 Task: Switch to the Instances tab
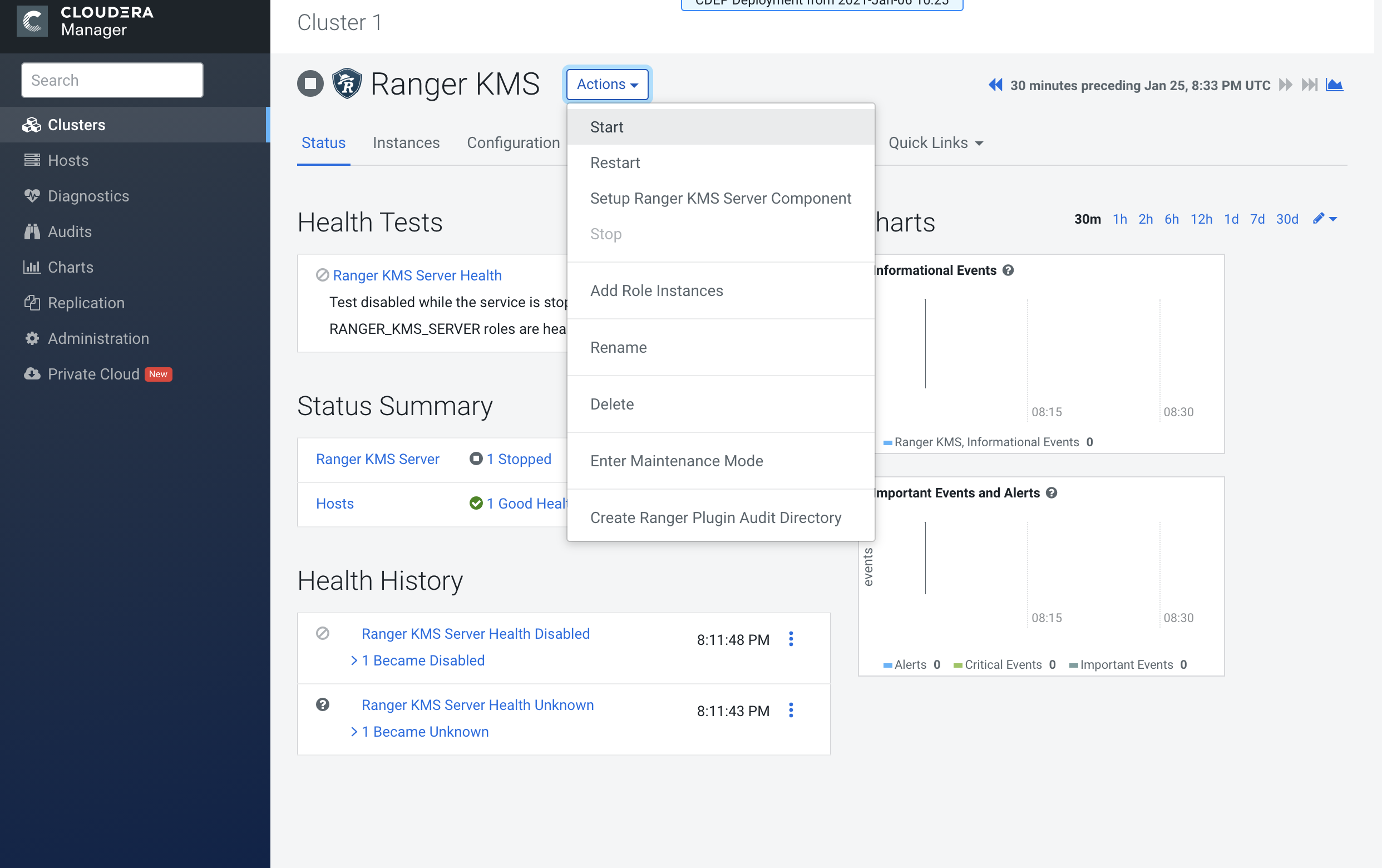tap(406, 142)
